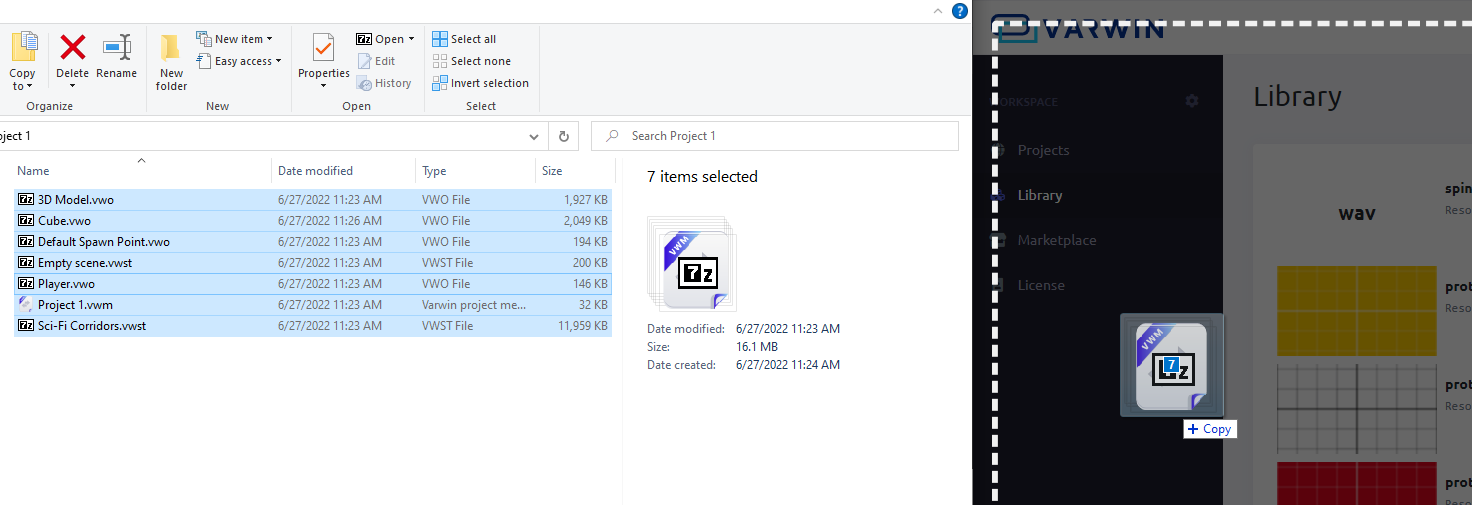Open the New item dropdown
Viewport: 1472px width, 505px height.
tap(235, 39)
